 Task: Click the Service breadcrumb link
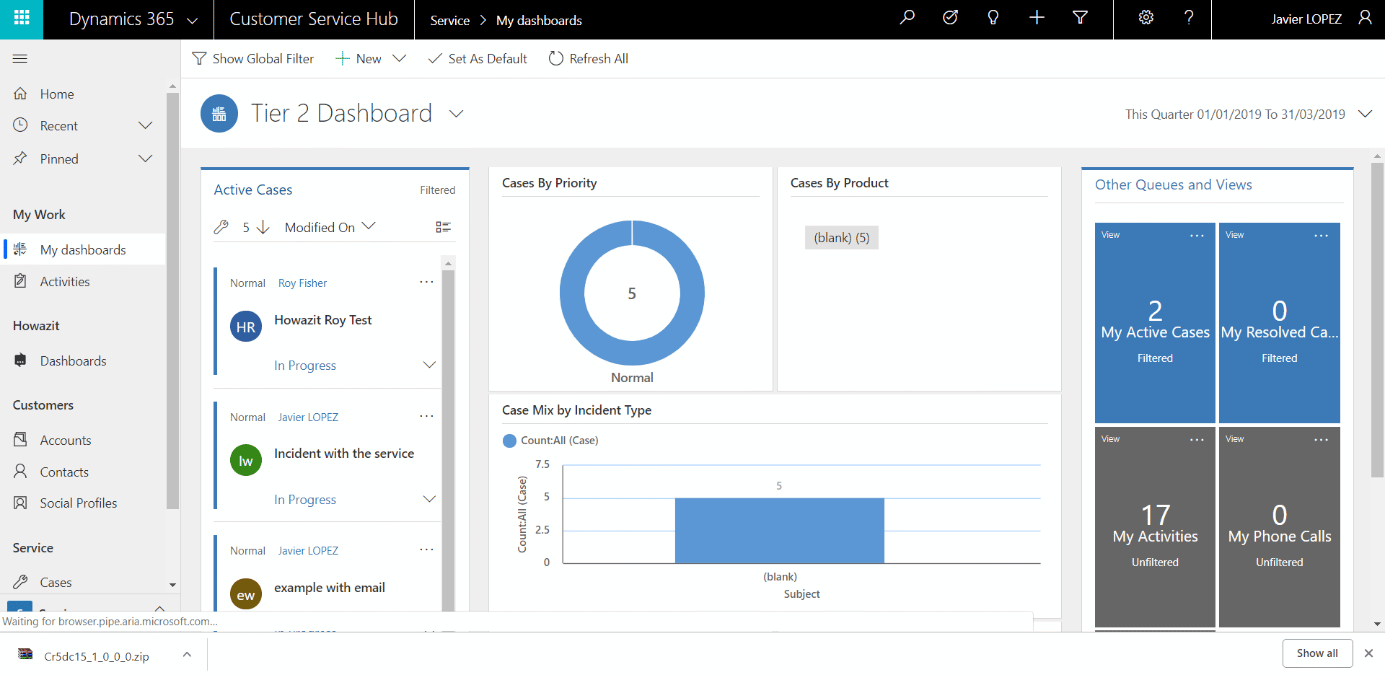(x=450, y=20)
